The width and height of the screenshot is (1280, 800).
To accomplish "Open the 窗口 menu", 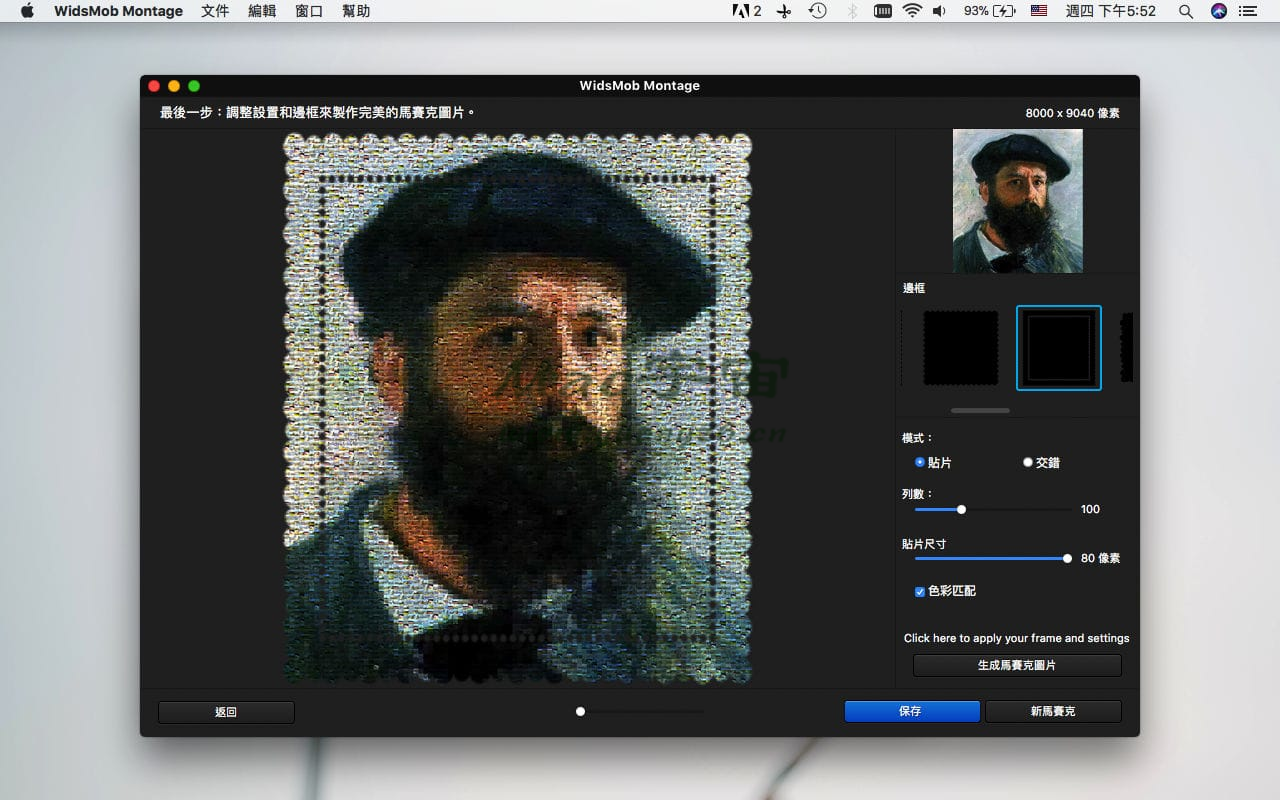I will [x=309, y=11].
